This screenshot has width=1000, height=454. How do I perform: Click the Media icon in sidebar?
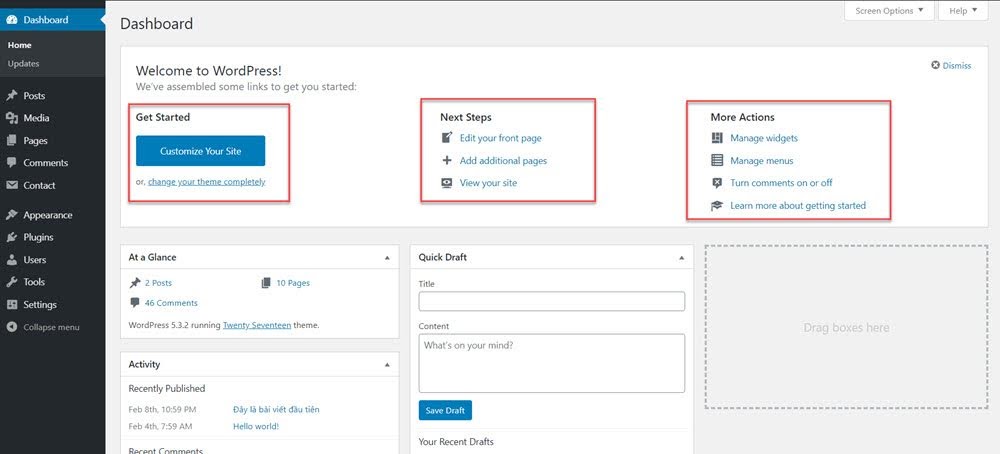tap(11, 118)
